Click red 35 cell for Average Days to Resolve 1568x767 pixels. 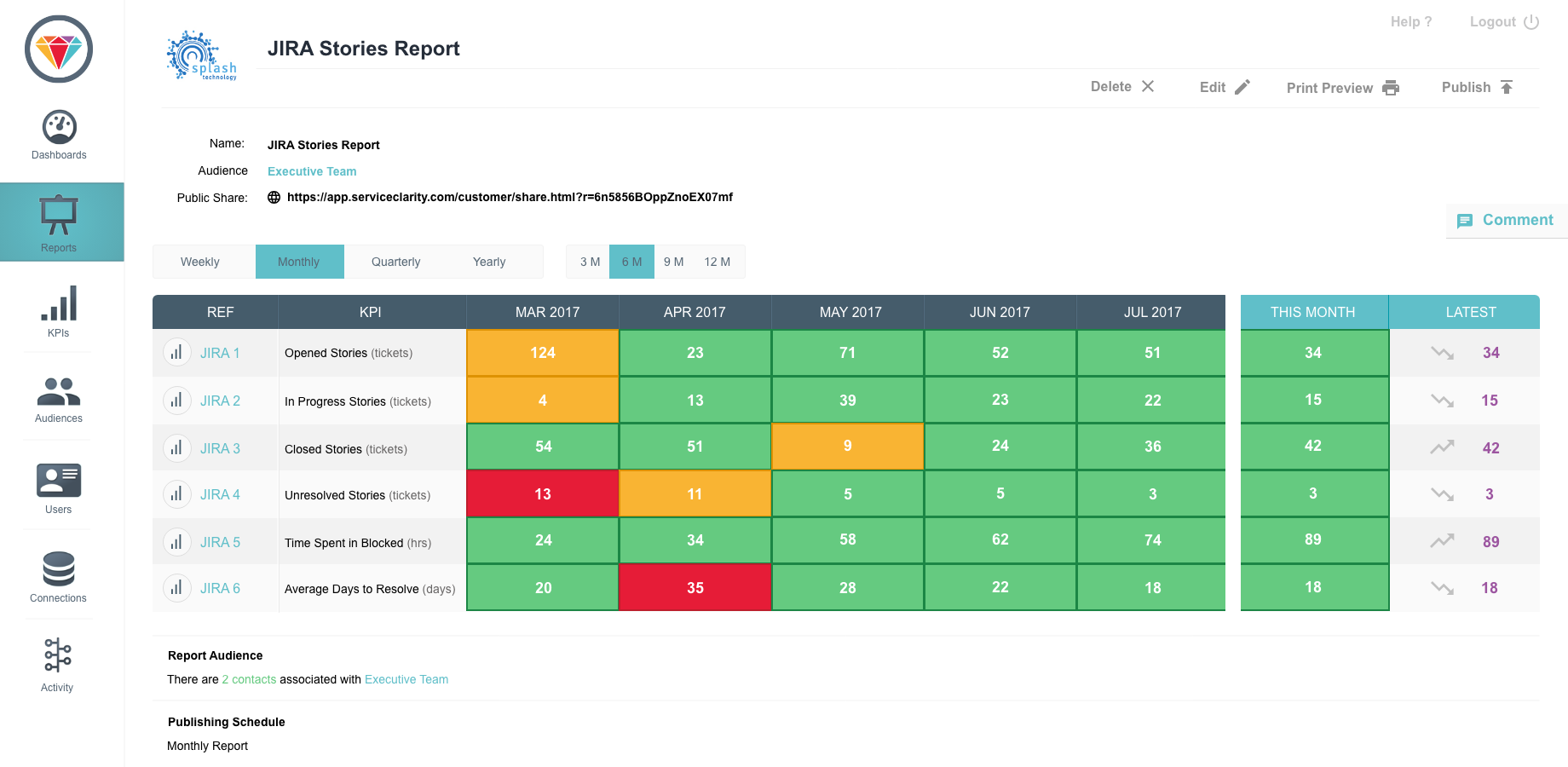pos(695,587)
